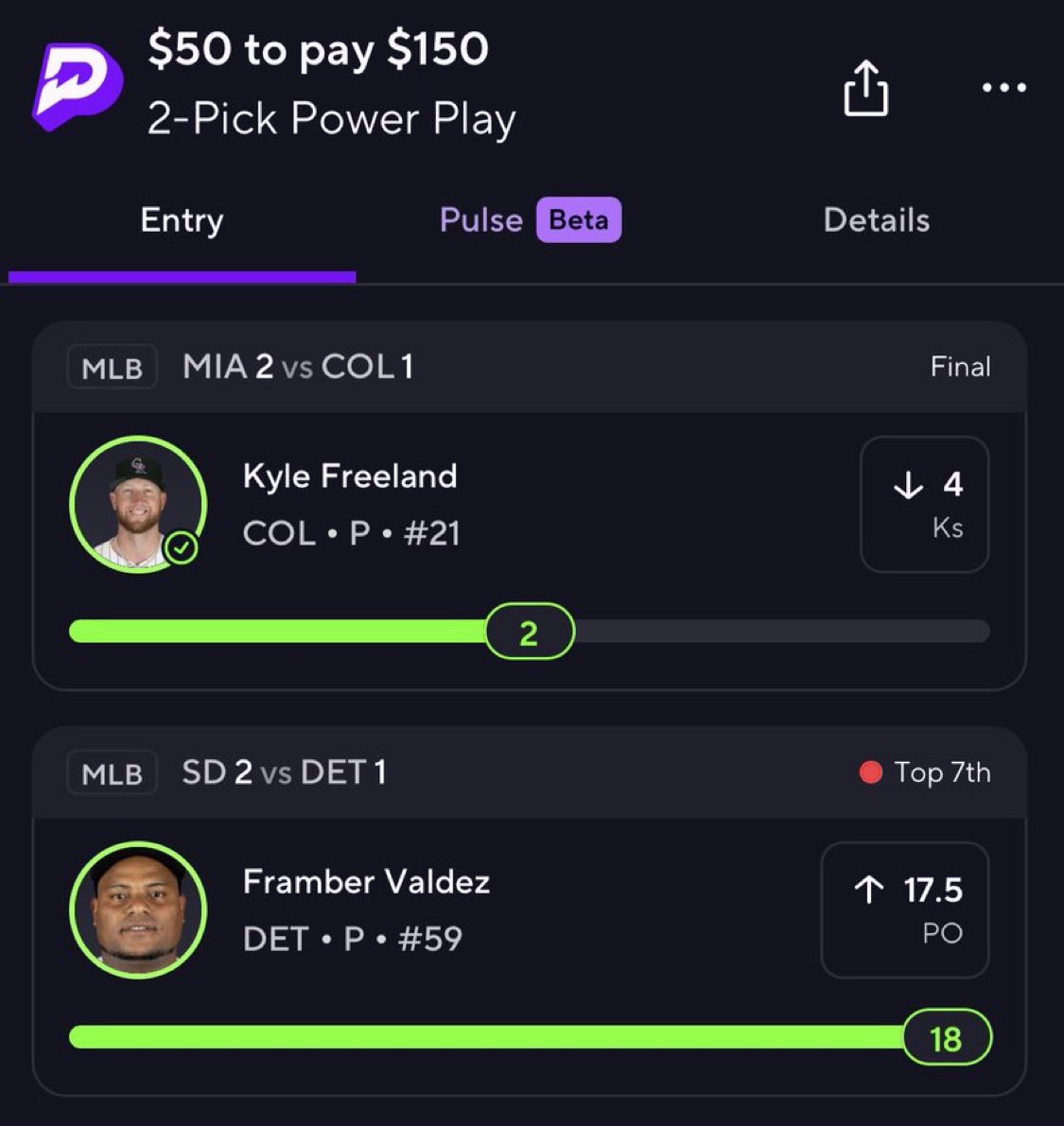Tap the red live indicator dot
This screenshot has width=1064, height=1126.
(x=870, y=772)
